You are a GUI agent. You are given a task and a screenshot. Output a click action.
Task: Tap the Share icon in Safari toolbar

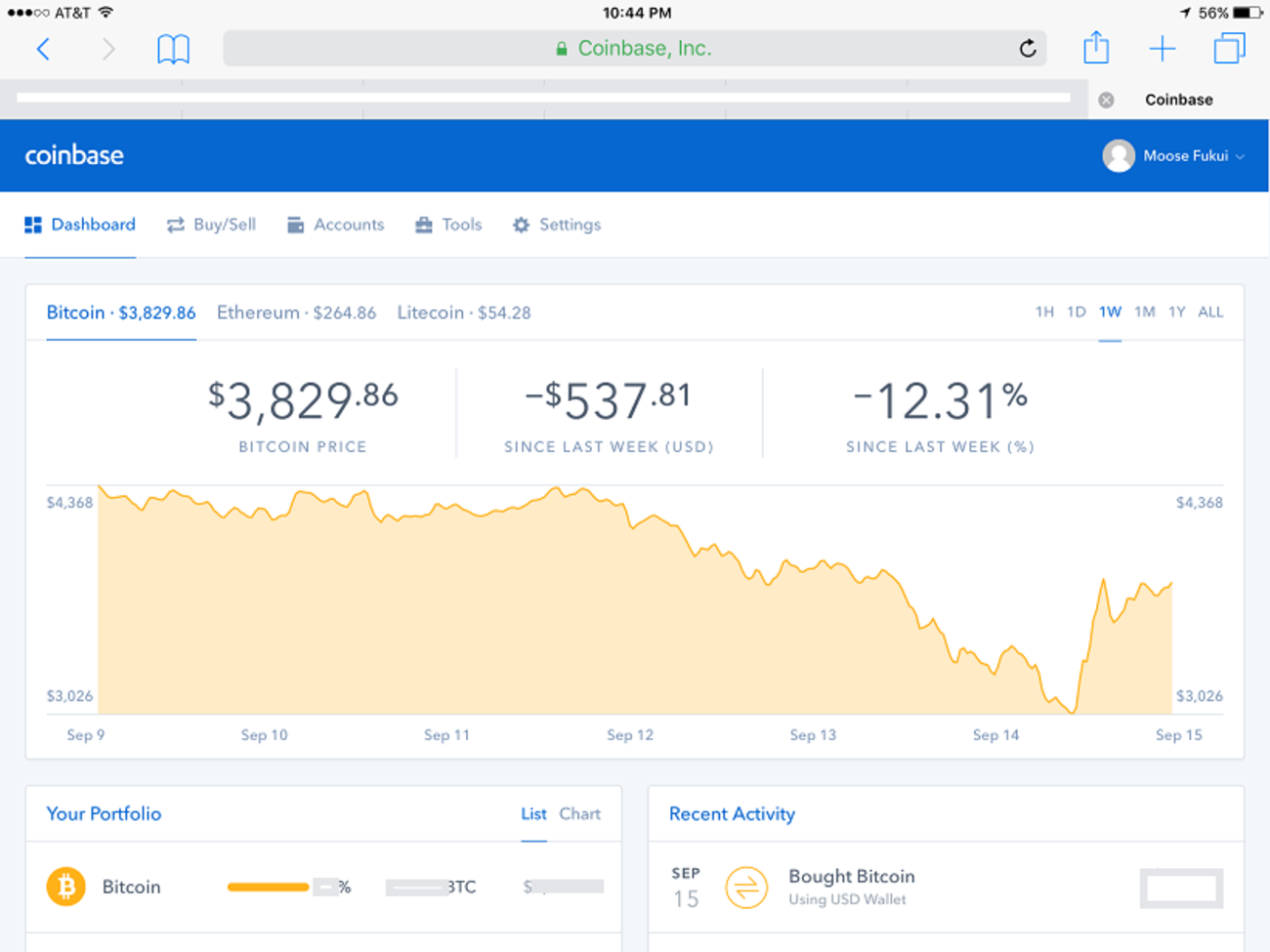coord(1096,47)
